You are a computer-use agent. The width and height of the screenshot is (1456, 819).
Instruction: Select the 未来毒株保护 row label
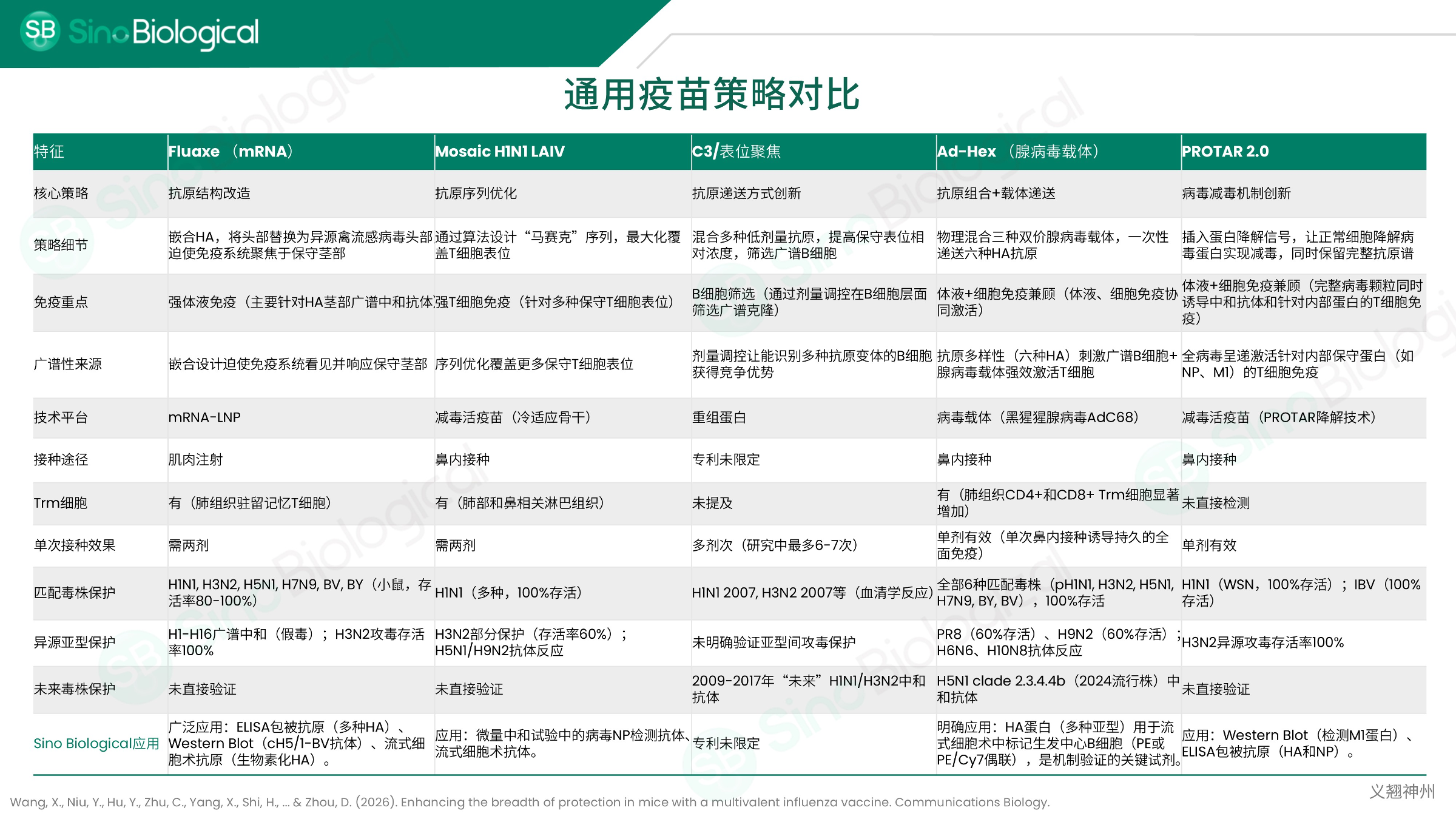[75, 689]
